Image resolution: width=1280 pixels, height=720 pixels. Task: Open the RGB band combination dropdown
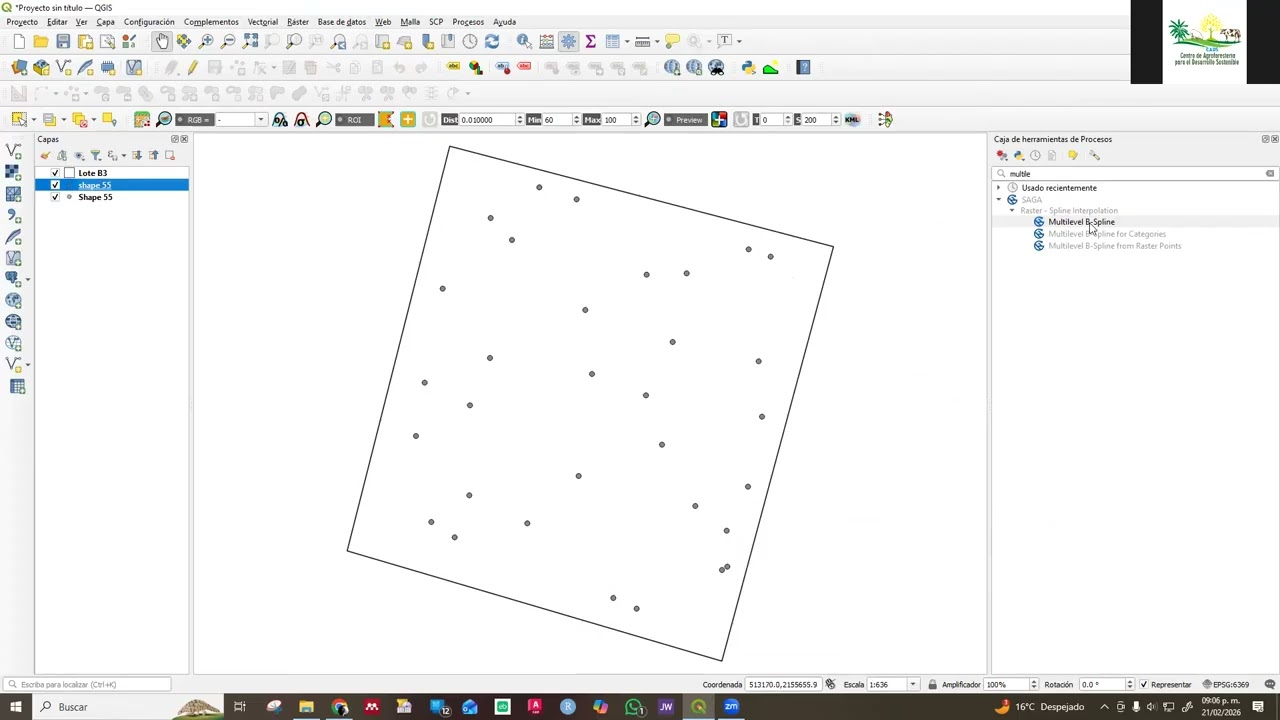(260, 119)
